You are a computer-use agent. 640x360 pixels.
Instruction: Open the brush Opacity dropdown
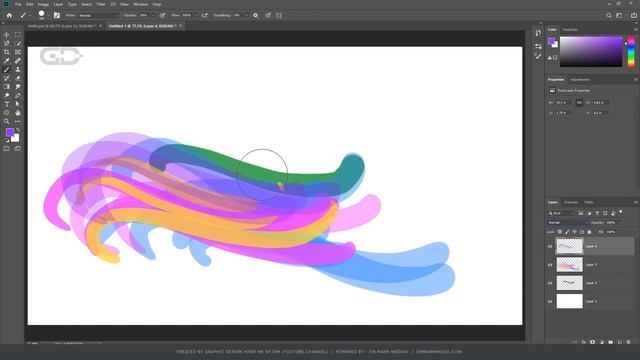click(152, 15)
